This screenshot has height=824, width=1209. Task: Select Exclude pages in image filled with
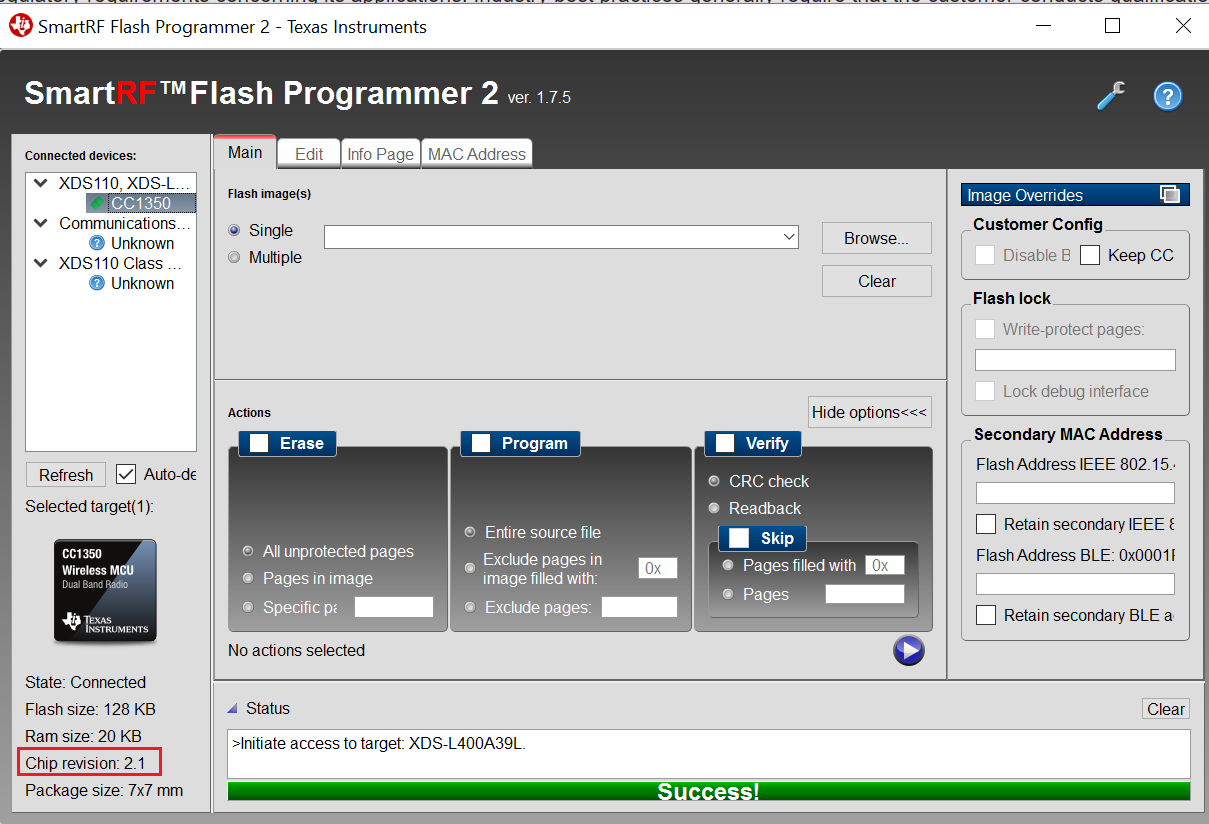coord(469,568)
